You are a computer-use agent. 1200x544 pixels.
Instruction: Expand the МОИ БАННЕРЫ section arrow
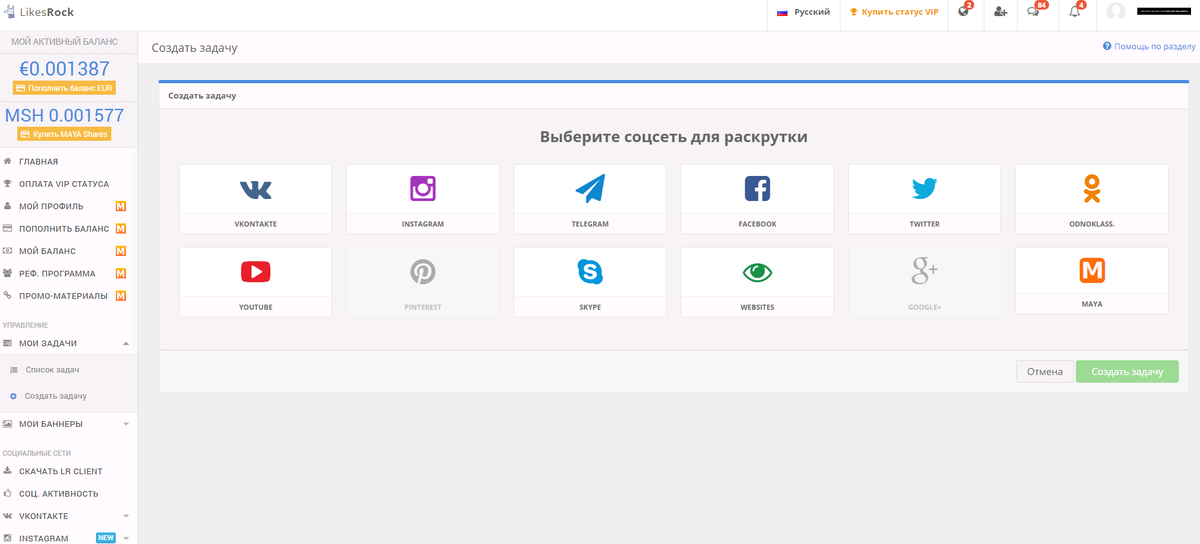click(126, 424)
